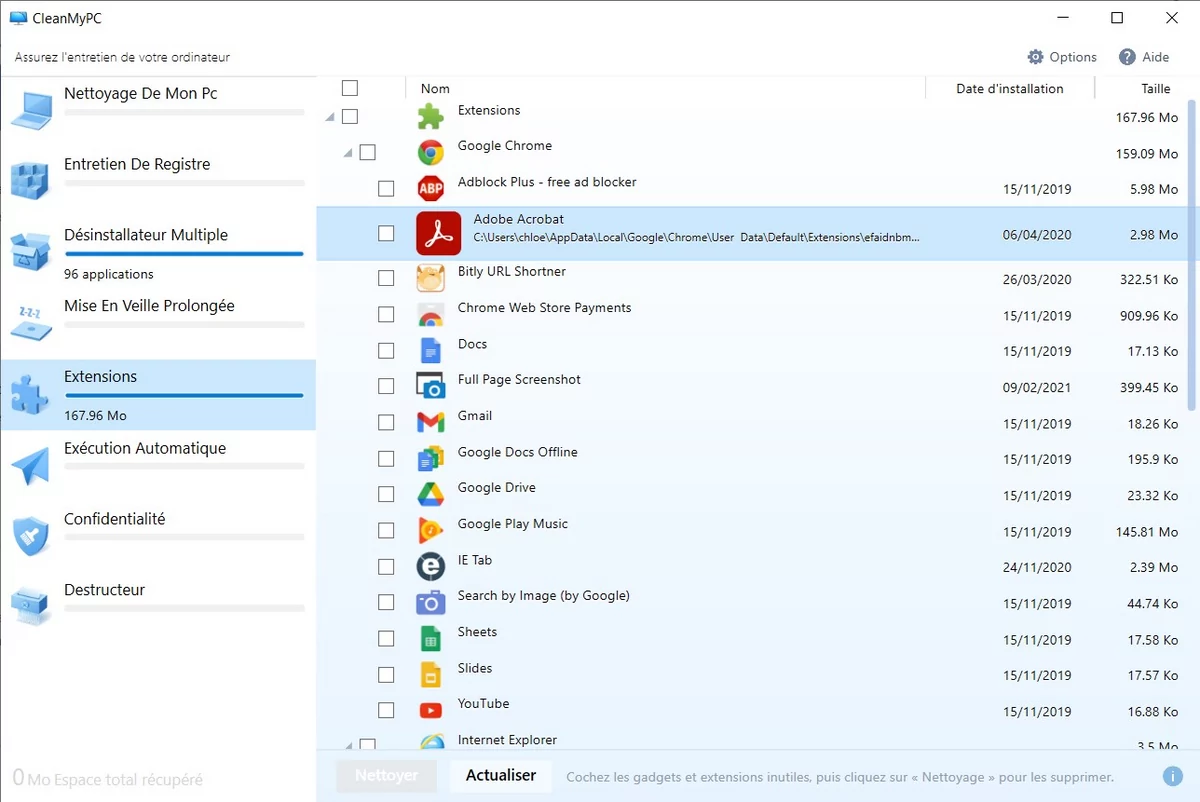Select the Google Docs Offline row text
Image resolution: width=1200 pixels, height=802 pixels.
pos(517,452)
